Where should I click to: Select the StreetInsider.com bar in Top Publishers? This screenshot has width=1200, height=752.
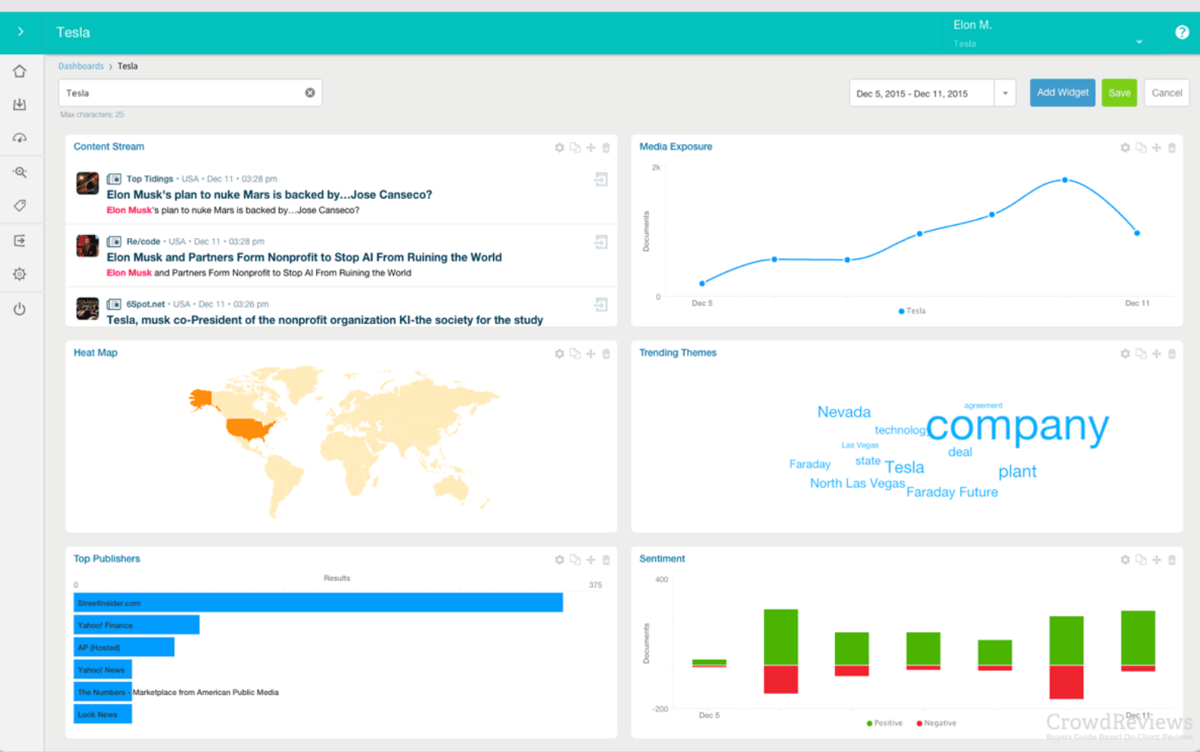coord(318,603)
